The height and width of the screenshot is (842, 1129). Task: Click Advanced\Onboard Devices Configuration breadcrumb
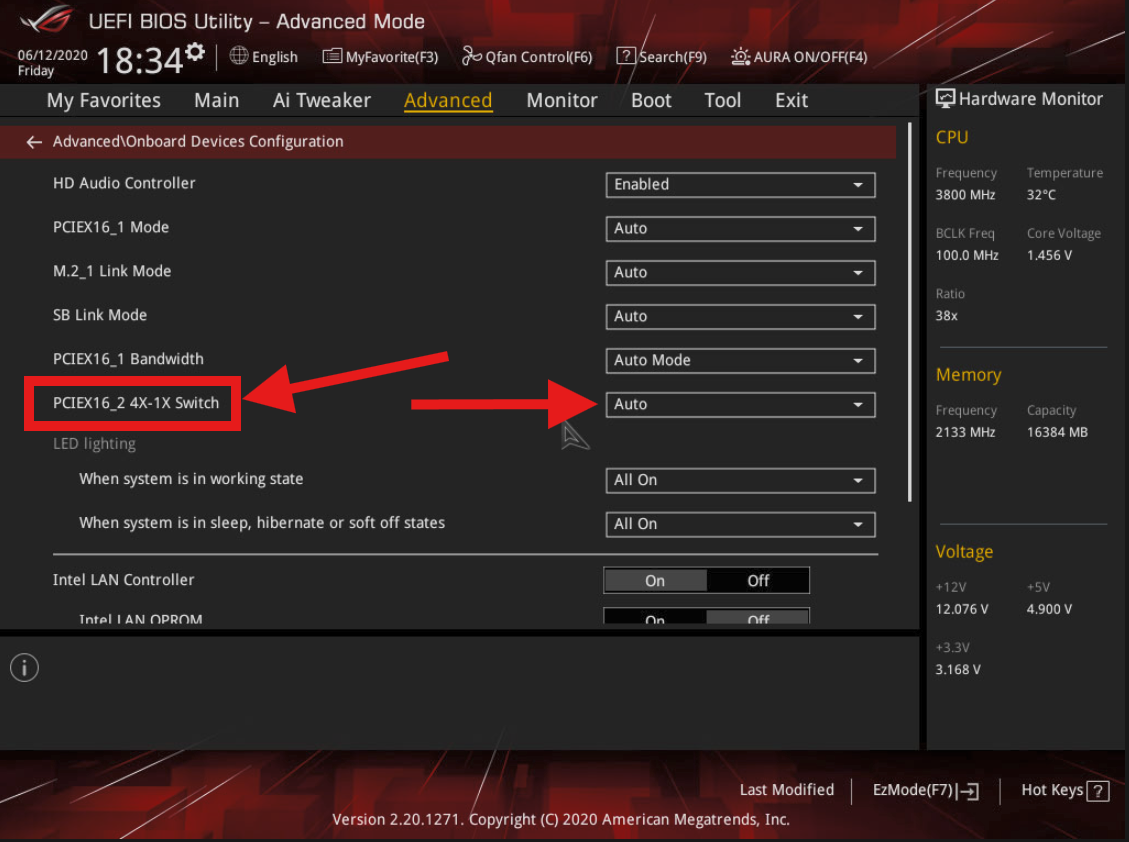[x=198, y=141]
